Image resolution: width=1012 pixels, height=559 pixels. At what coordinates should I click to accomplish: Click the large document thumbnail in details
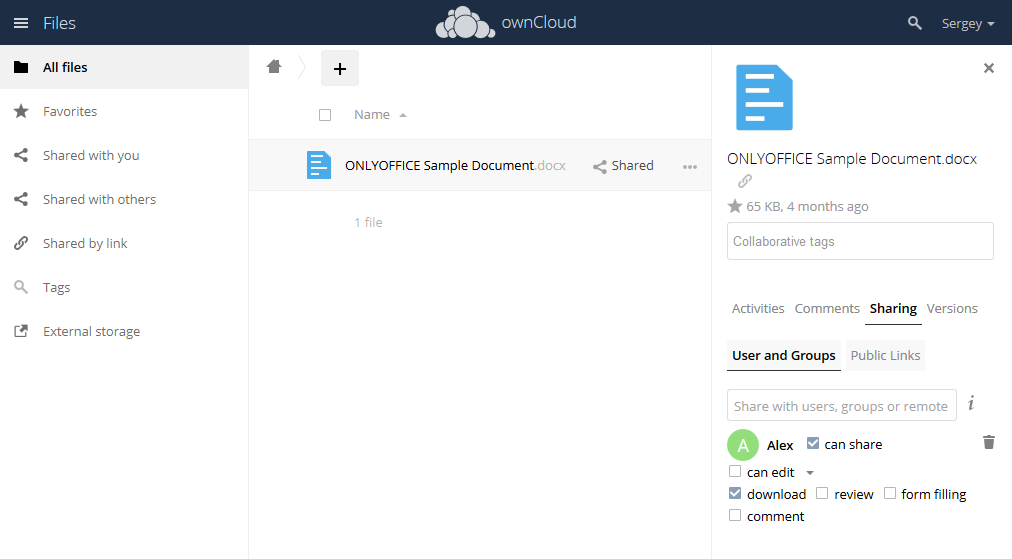[x=764, y=97]
